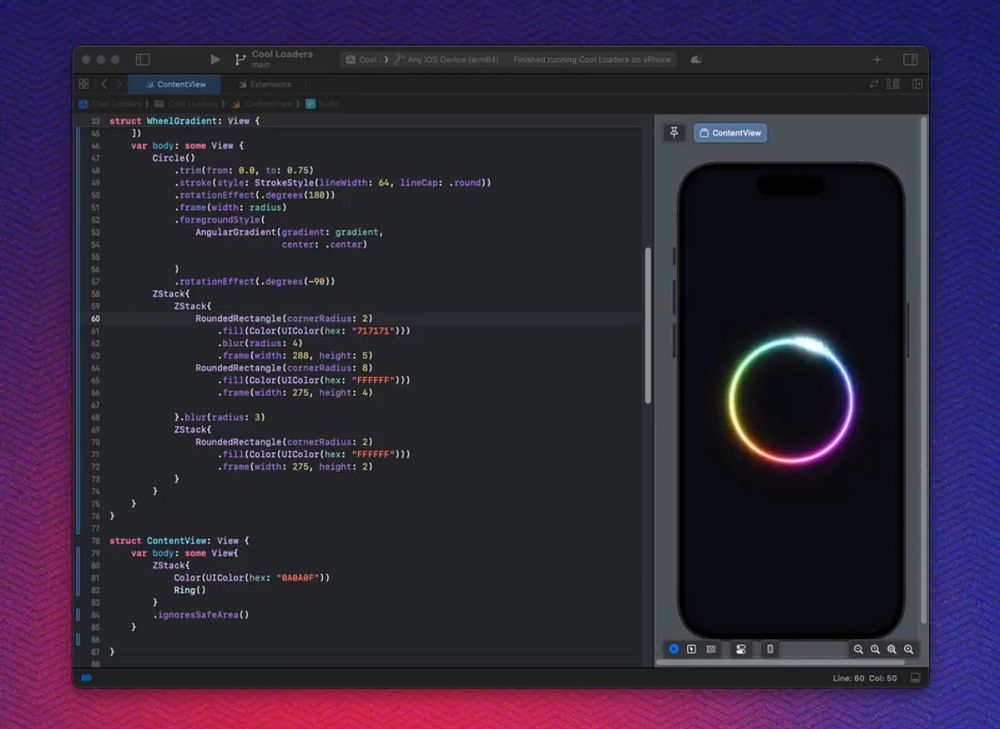Open the related items grid icon

[84, 84]
